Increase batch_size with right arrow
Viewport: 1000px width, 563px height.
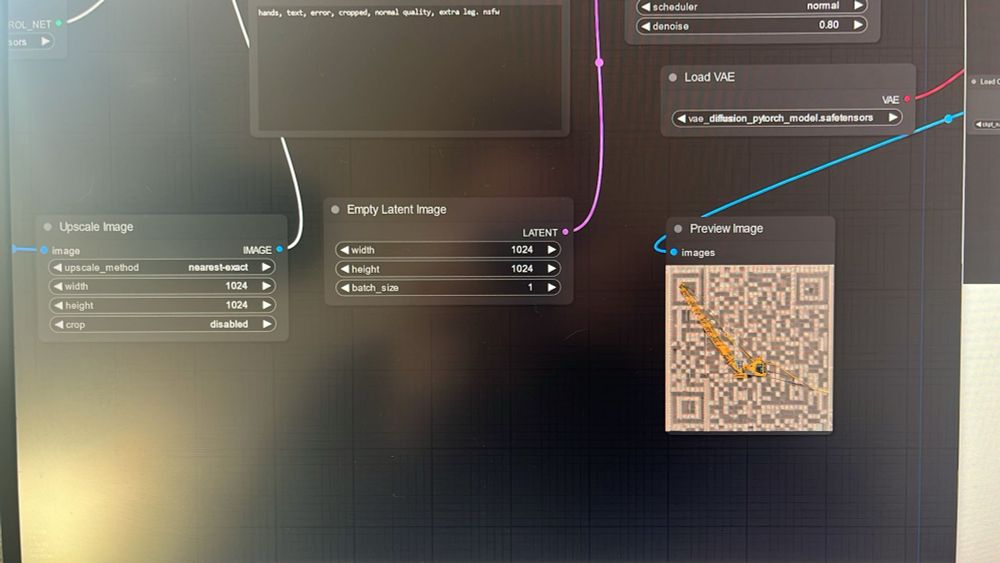[552, 288]
